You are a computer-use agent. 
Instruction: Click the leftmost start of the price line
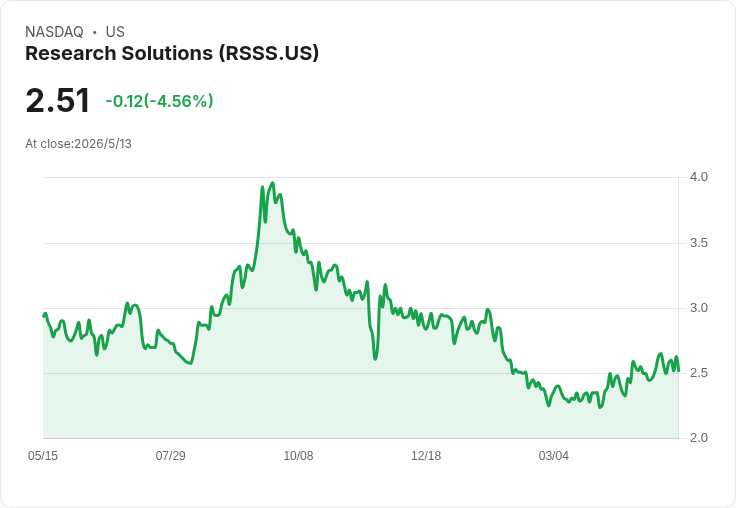(x=44, y=316)
